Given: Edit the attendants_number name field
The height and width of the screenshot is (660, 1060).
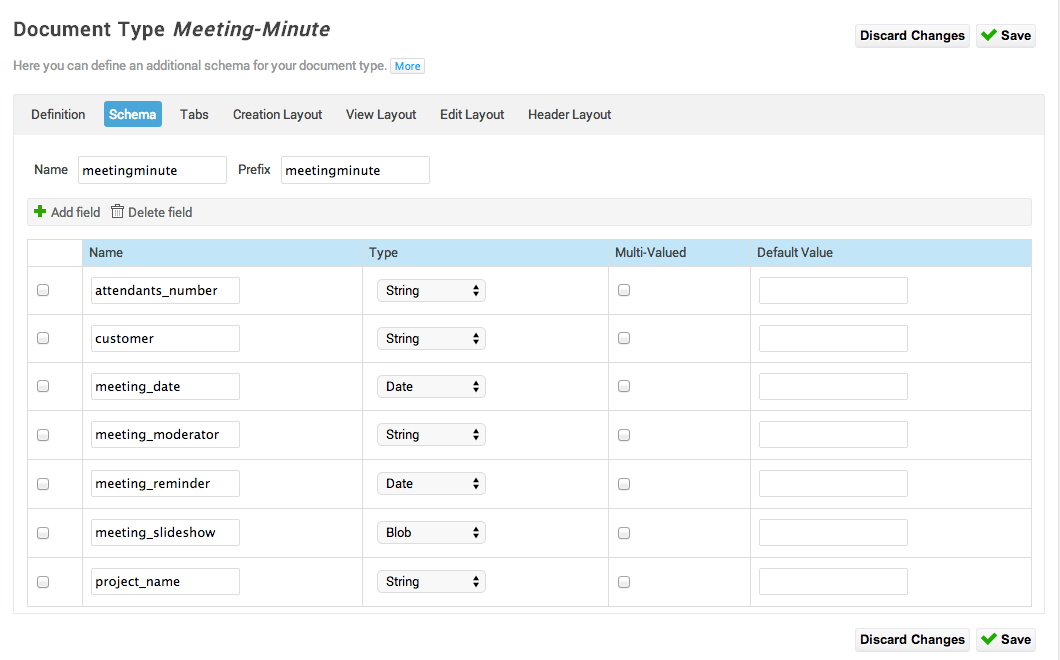Looking at the screenshot, I should point(165,290).
